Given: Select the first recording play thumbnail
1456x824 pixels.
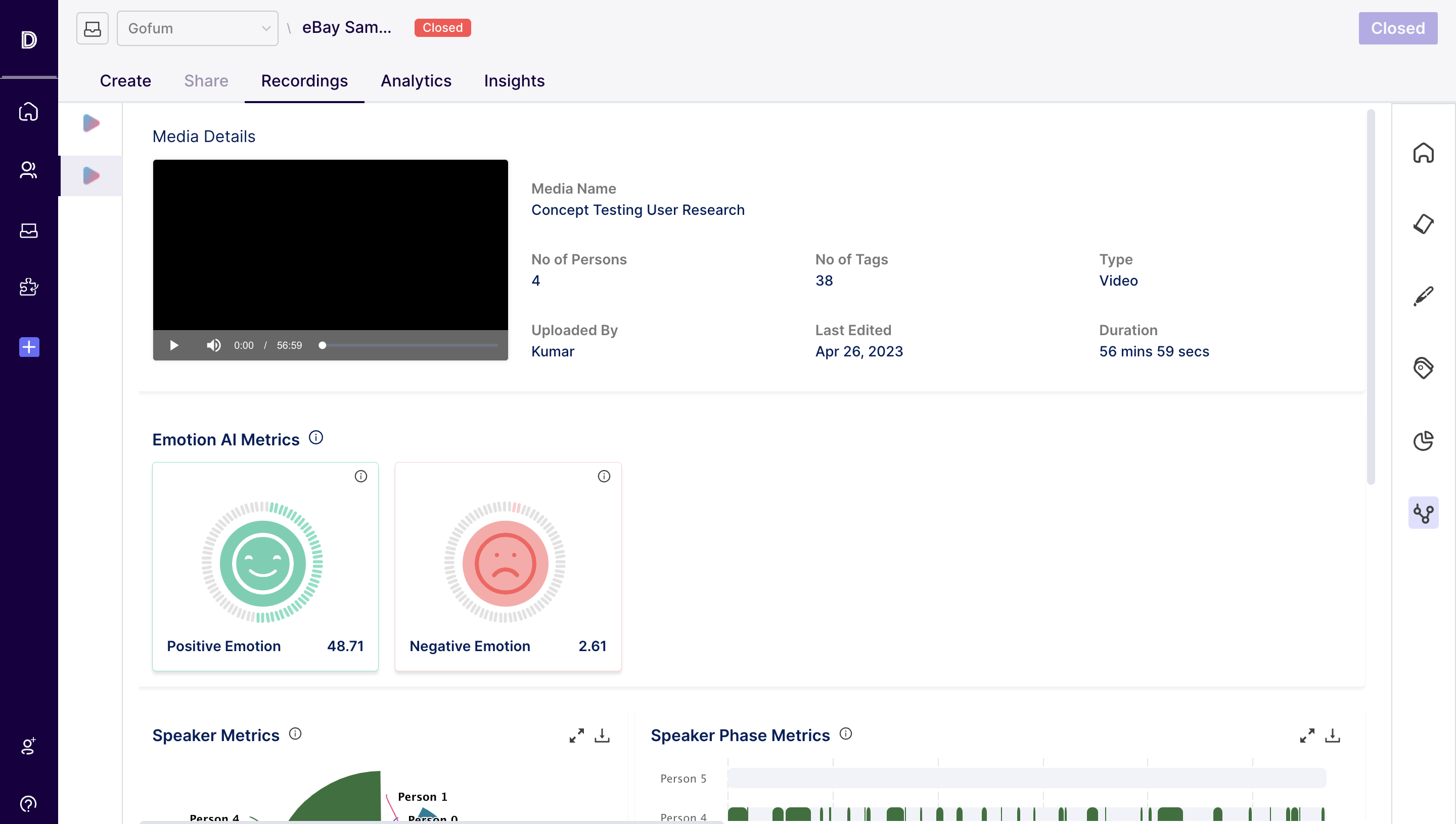Looking at the screenshot, I should pyautogui.click(x=91, y=123).
